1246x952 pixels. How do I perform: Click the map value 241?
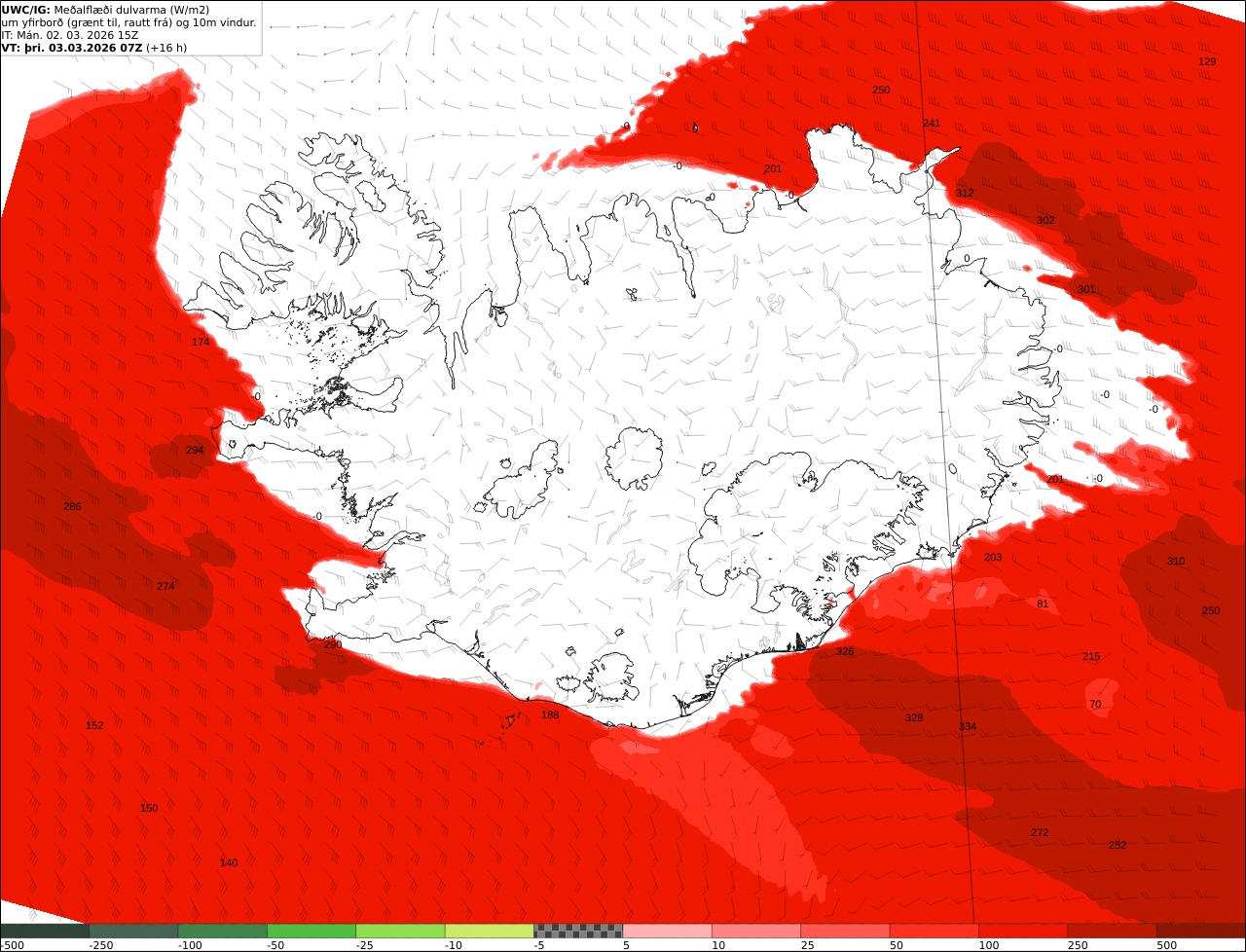coord(932,123)
